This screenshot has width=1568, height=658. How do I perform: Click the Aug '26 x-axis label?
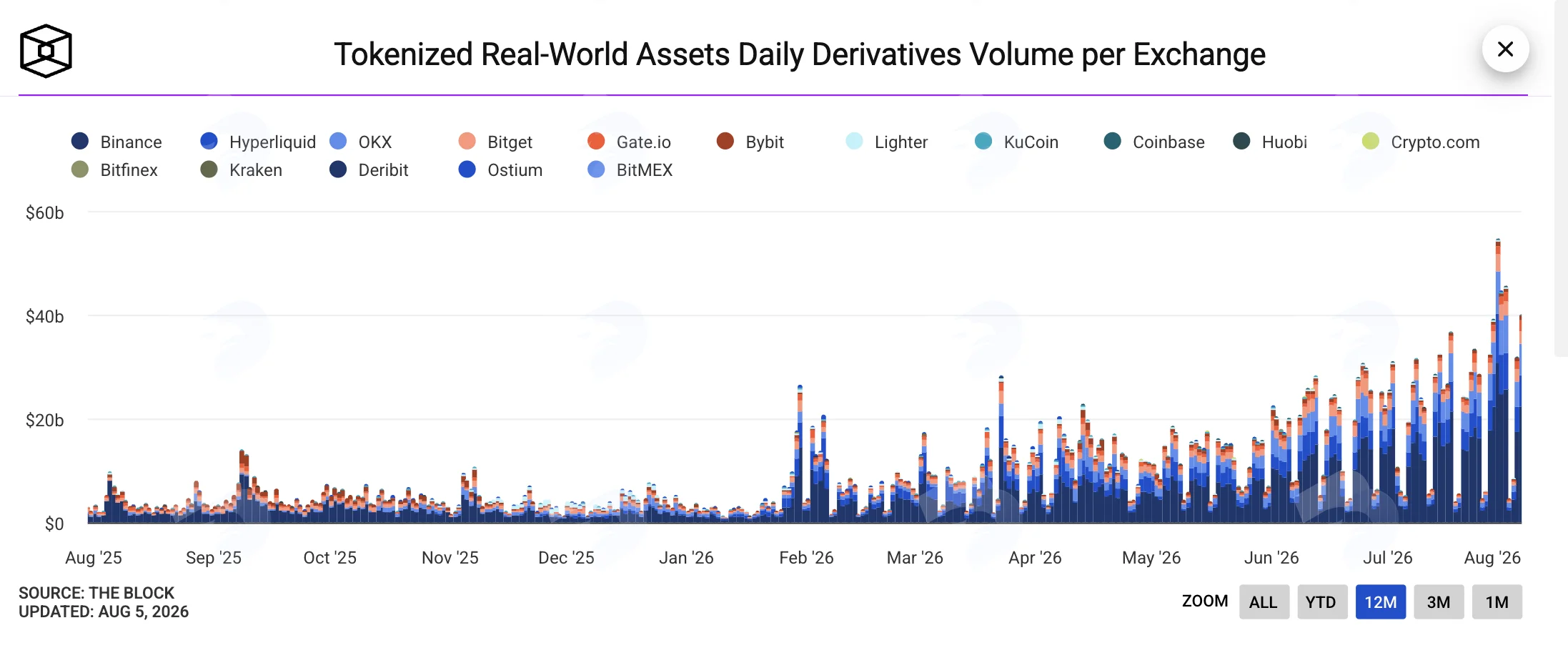click(x=1493, y=558)
